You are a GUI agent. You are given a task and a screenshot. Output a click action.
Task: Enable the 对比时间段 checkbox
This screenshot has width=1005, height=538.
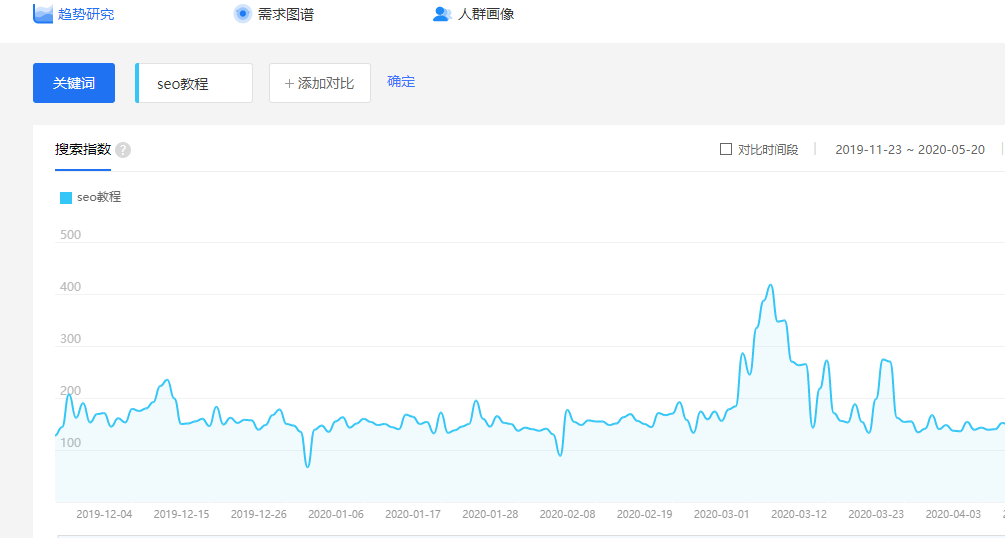click(x=726, y=149)
